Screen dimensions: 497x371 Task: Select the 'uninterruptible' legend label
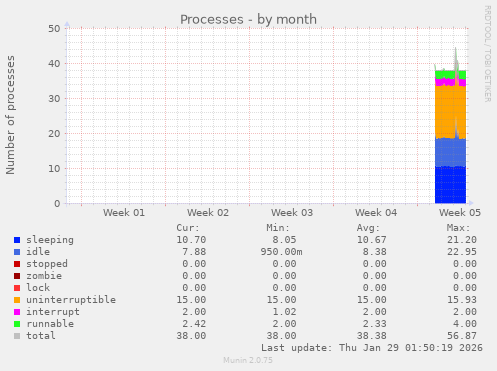click(x=71, y=300)
